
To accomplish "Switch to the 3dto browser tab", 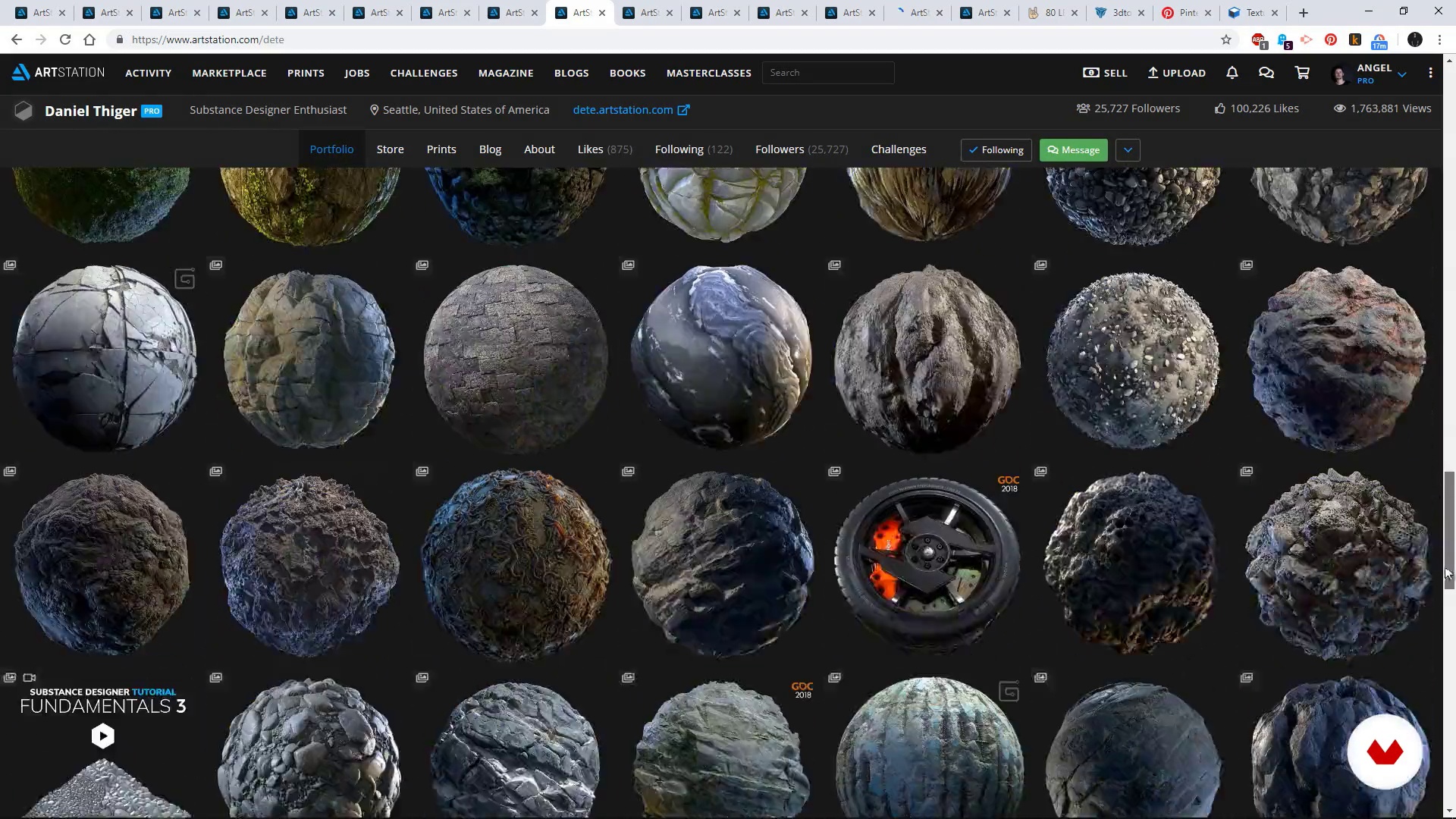I will pyautogui.click(x=1121, y=13).
